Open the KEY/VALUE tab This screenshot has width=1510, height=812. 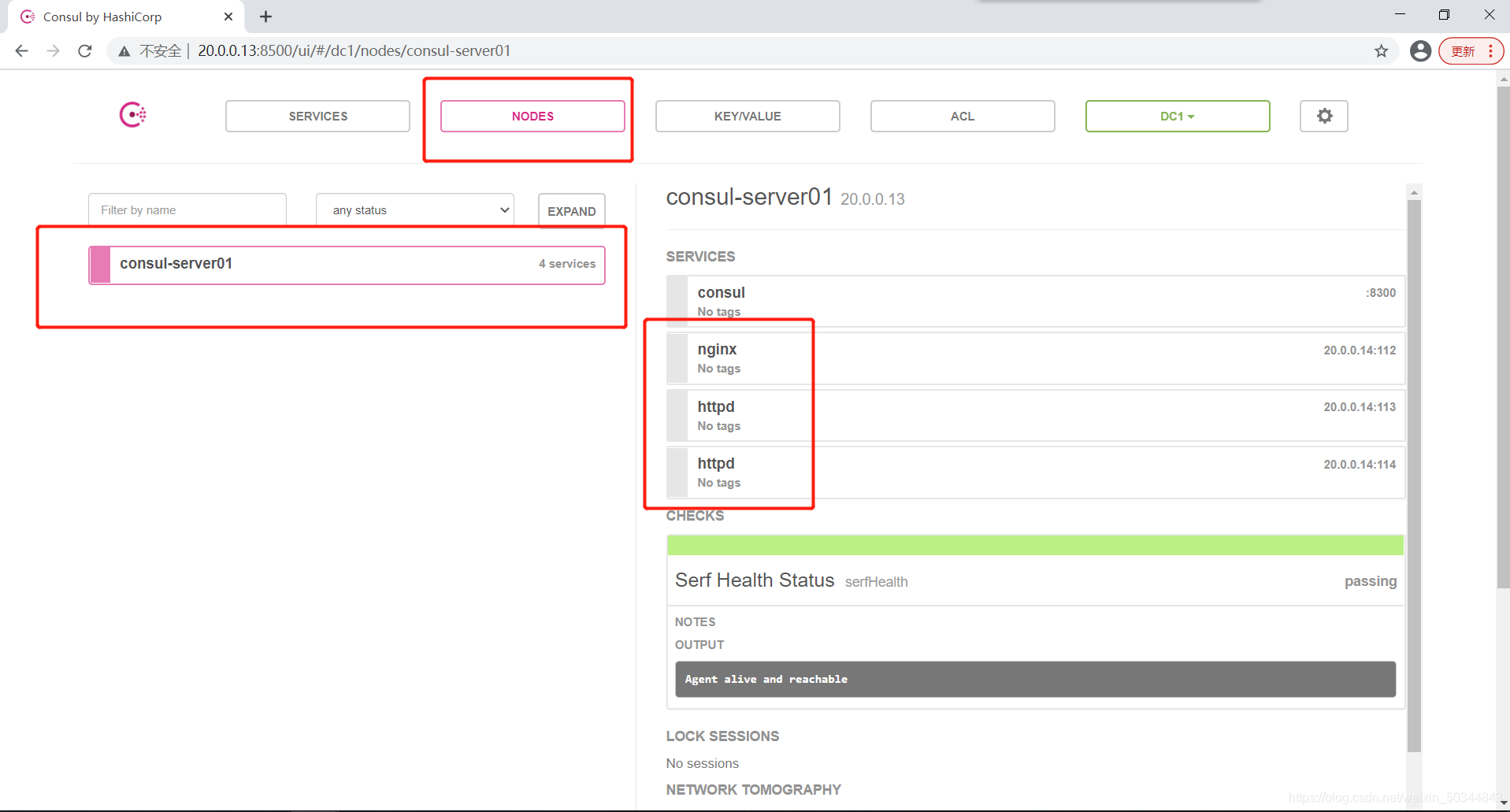pos(748,116)
